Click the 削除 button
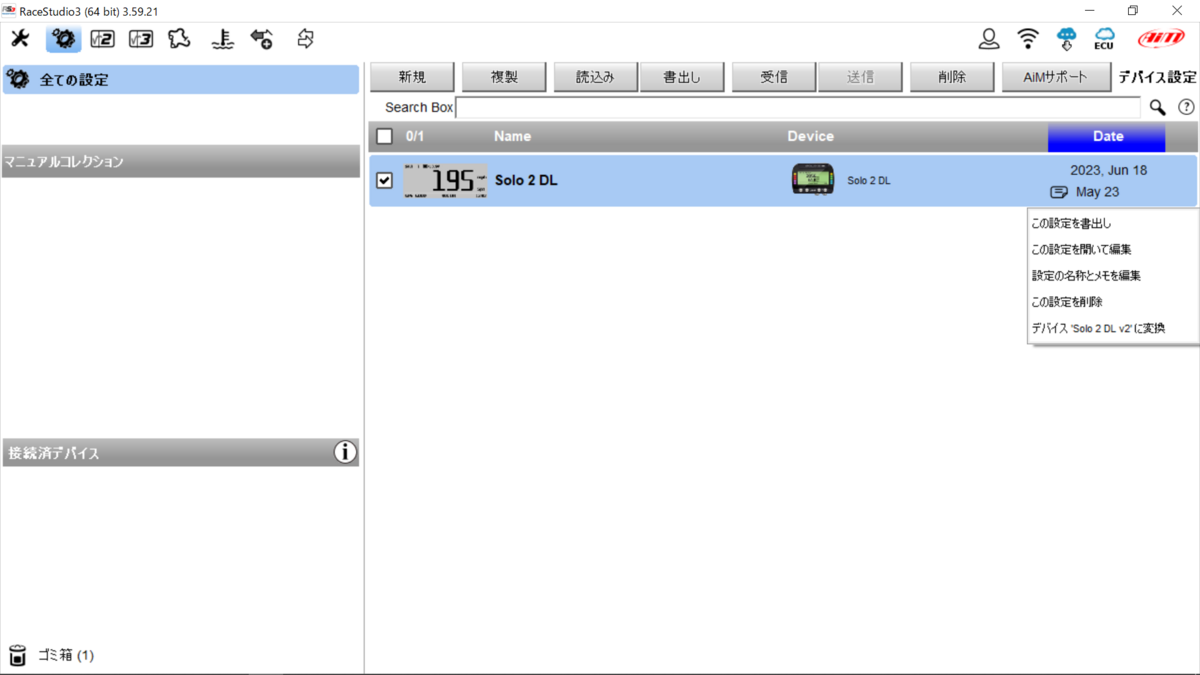1200x675 pixels. pos(952,77)
